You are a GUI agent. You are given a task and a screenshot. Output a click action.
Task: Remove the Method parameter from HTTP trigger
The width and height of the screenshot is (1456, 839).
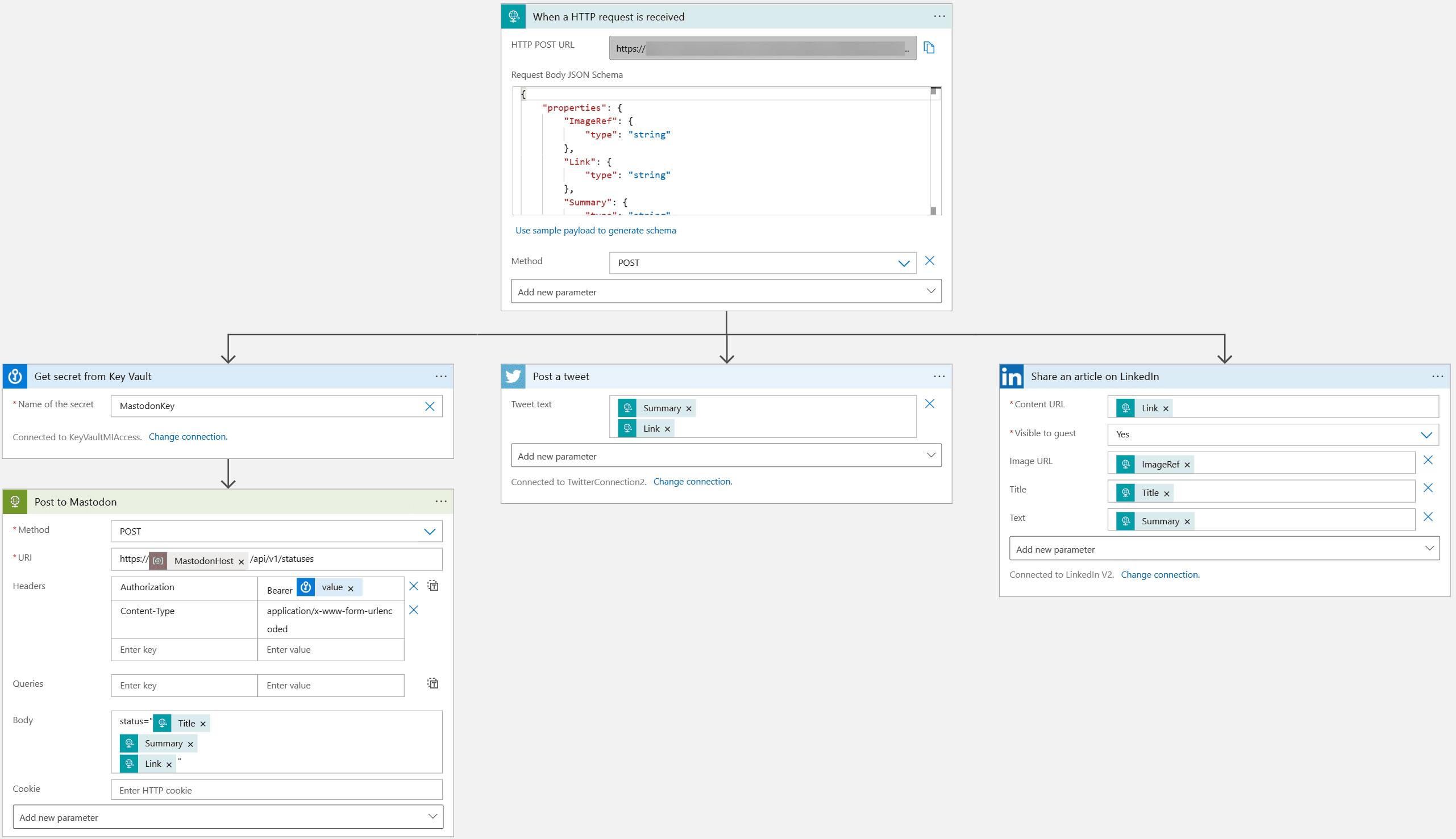[x=930, y=261]
